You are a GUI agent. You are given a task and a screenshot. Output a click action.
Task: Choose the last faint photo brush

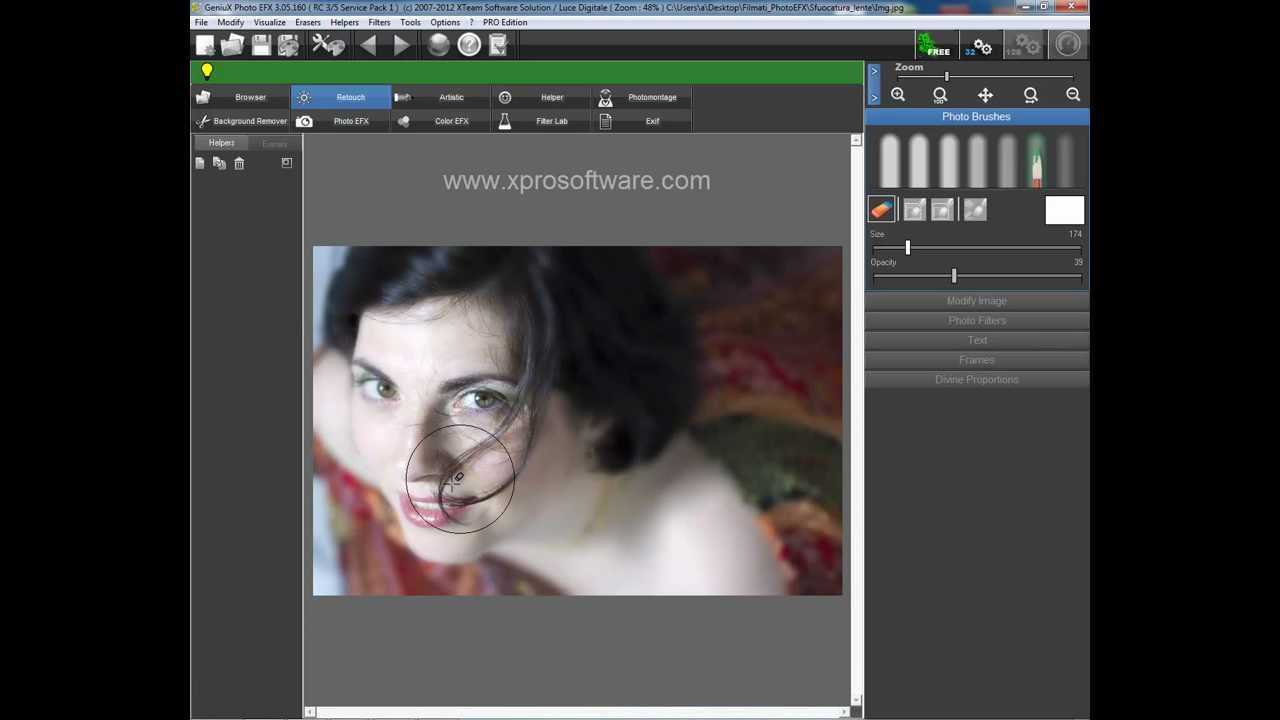point(1065,160)
